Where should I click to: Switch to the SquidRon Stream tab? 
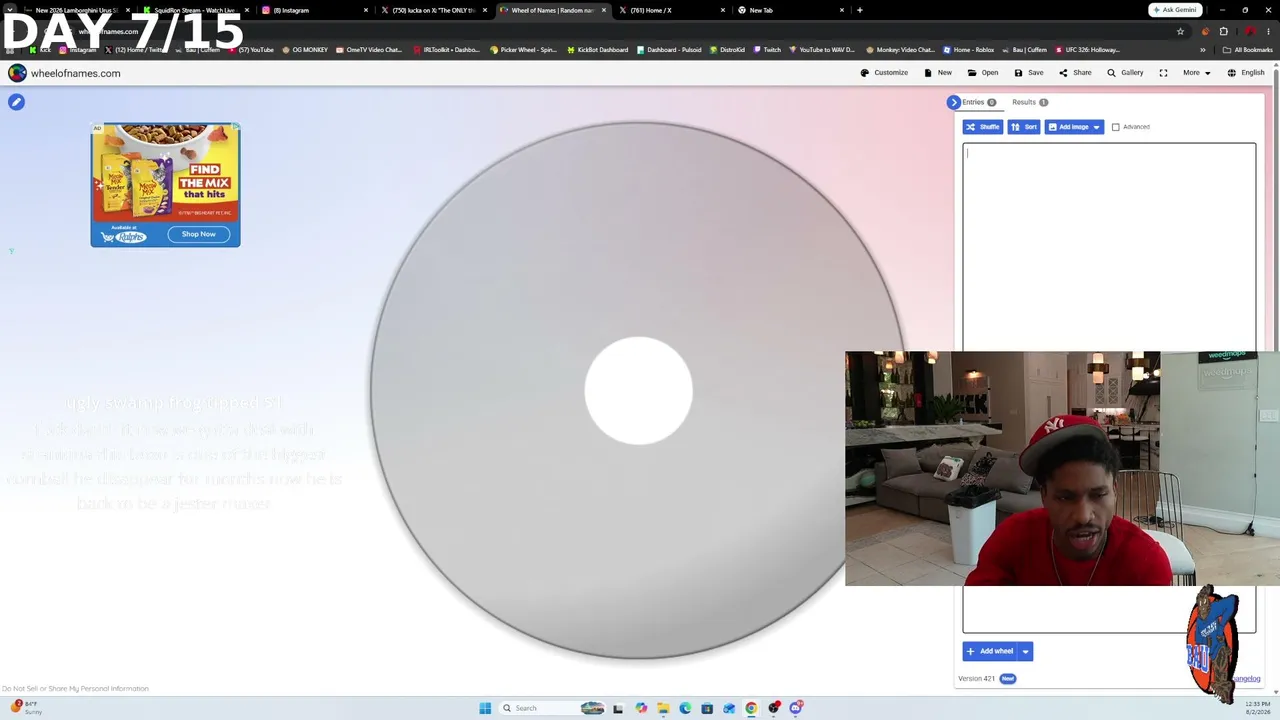pos(194,10)
